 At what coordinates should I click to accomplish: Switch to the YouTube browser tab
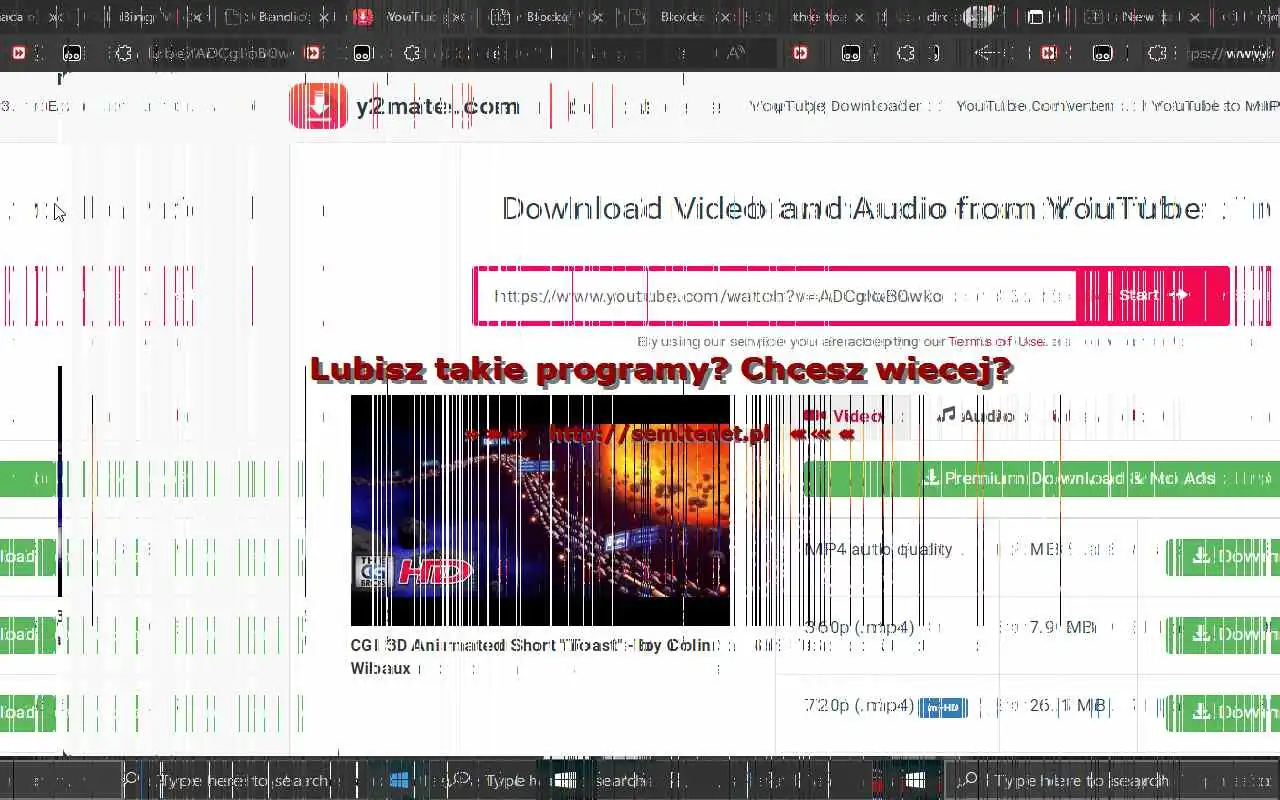pyautogui.click(x=410, y=17)
